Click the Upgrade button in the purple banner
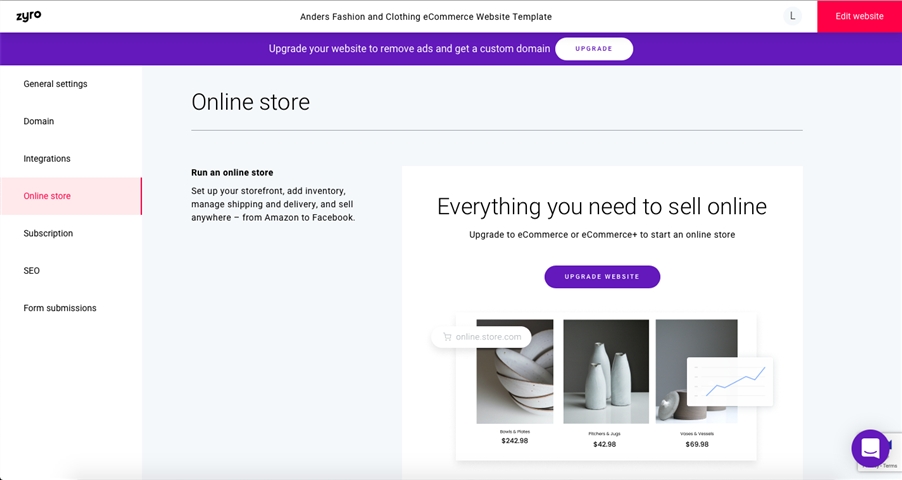The width and height of the screenshot is (902, 480). click(594, 49)
